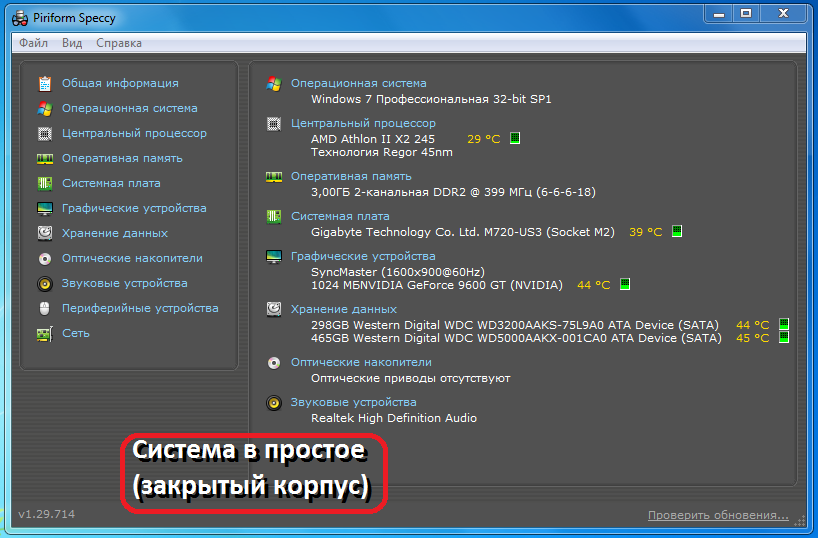Open Звуковые устройства heading link in summary
This screenshot has height=540, width=818.
[353, 403]
